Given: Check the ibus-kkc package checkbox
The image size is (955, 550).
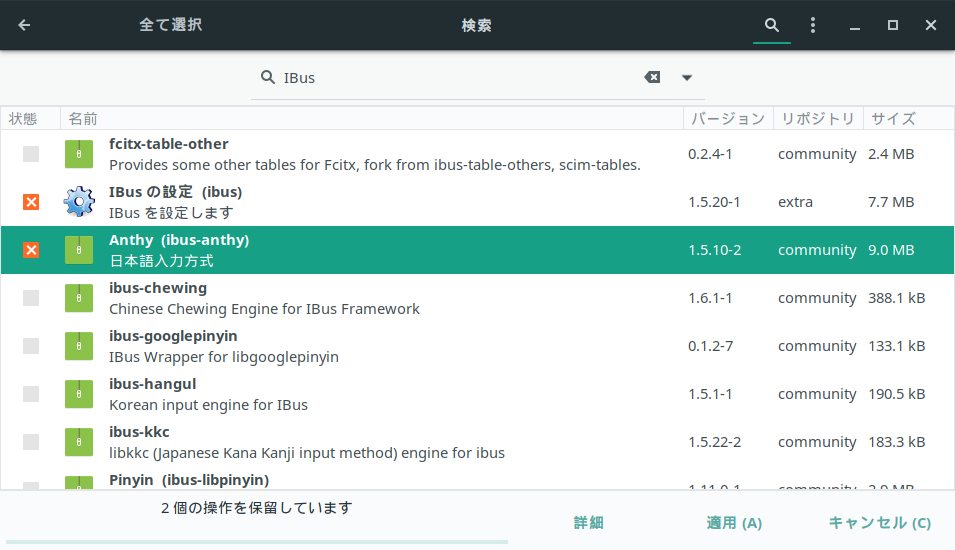Looking at the screenshot, I should (31, 442).
